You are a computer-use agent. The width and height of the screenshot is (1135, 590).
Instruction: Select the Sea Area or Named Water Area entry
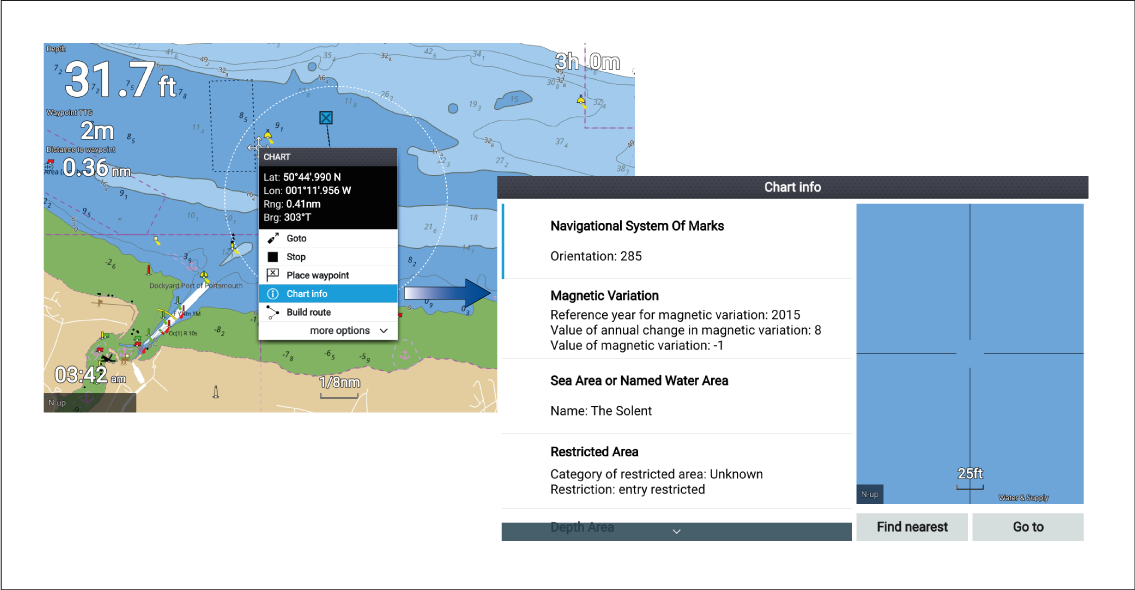click(x=677, y=396)
